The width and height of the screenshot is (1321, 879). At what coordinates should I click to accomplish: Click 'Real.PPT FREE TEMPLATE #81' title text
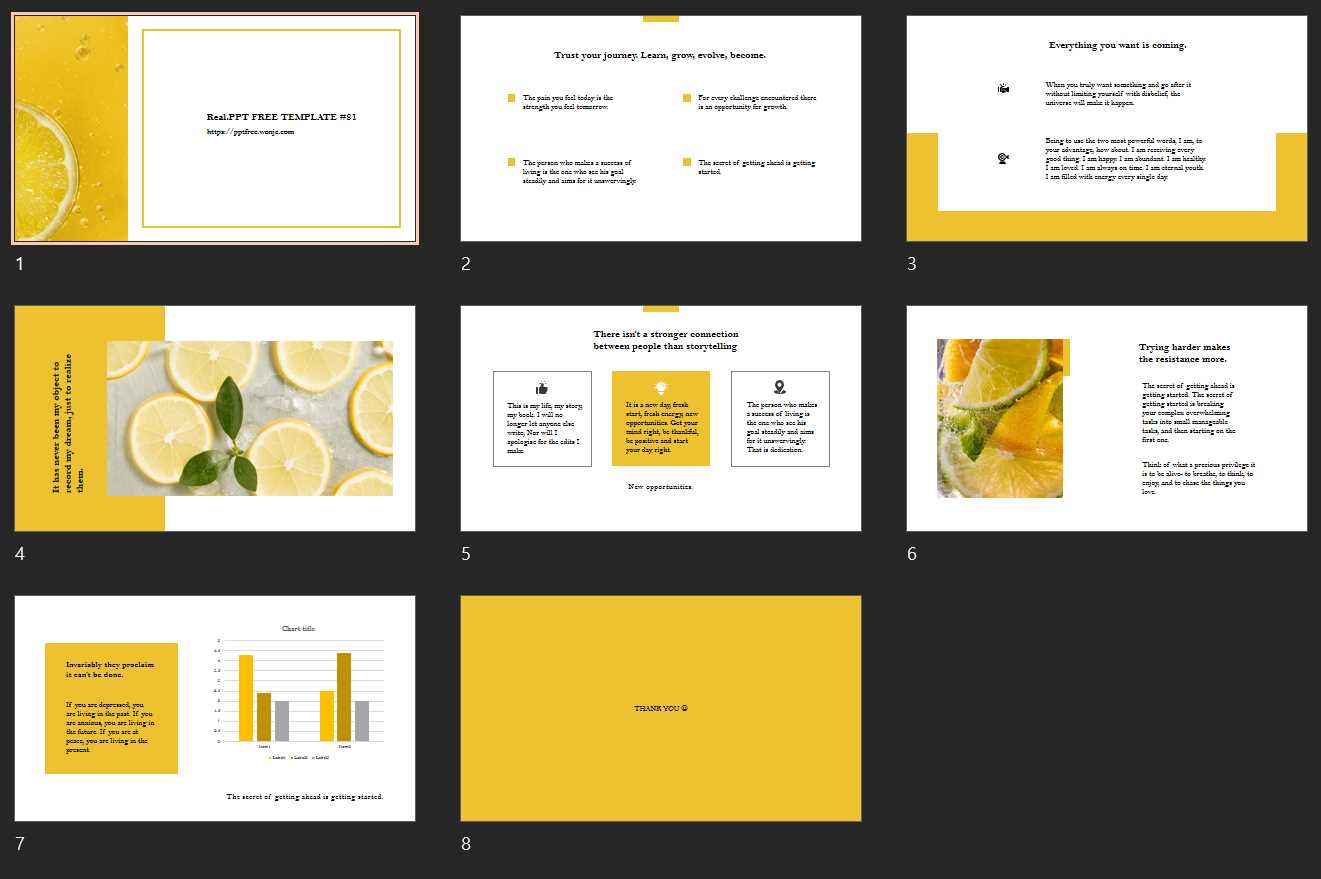coord(282,117)
